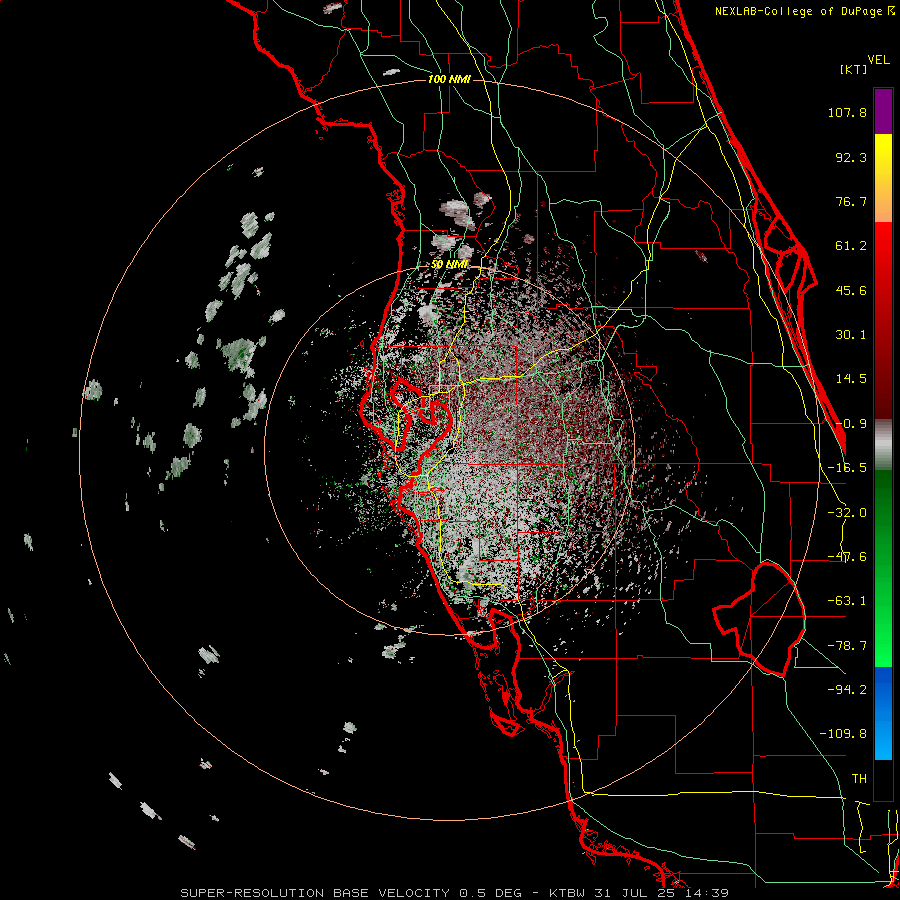Click the -63.1 velocity scale value
The width and height of the screenshot is (900, 900).
(847, 601)
